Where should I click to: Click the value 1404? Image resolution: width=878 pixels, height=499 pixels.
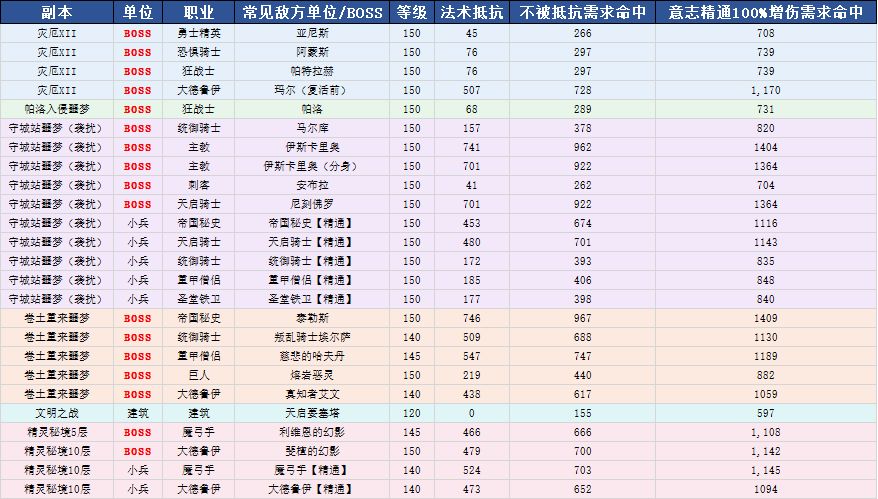[x=765, y=147]
